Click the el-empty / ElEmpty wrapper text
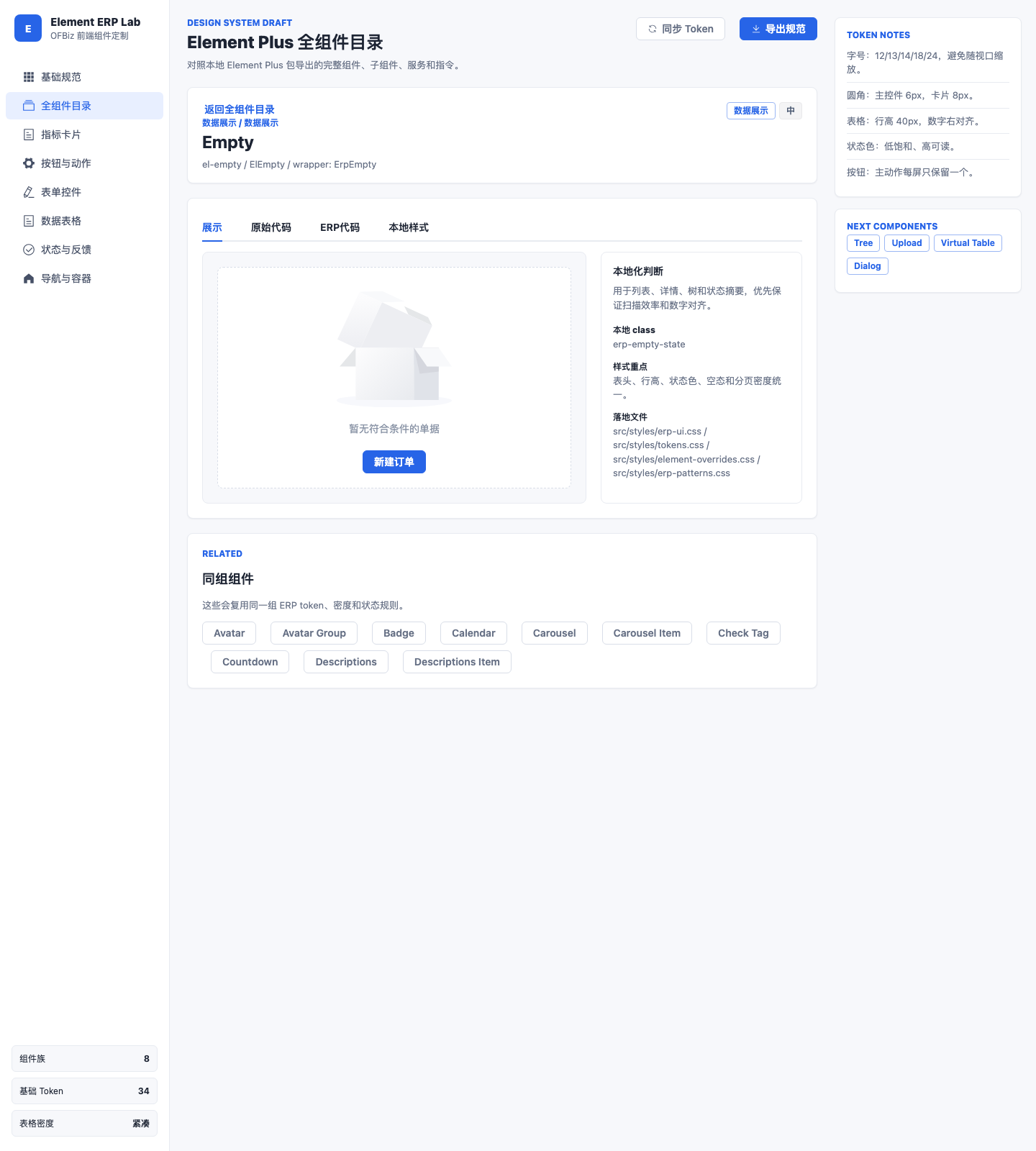 (x=289, y=165)
